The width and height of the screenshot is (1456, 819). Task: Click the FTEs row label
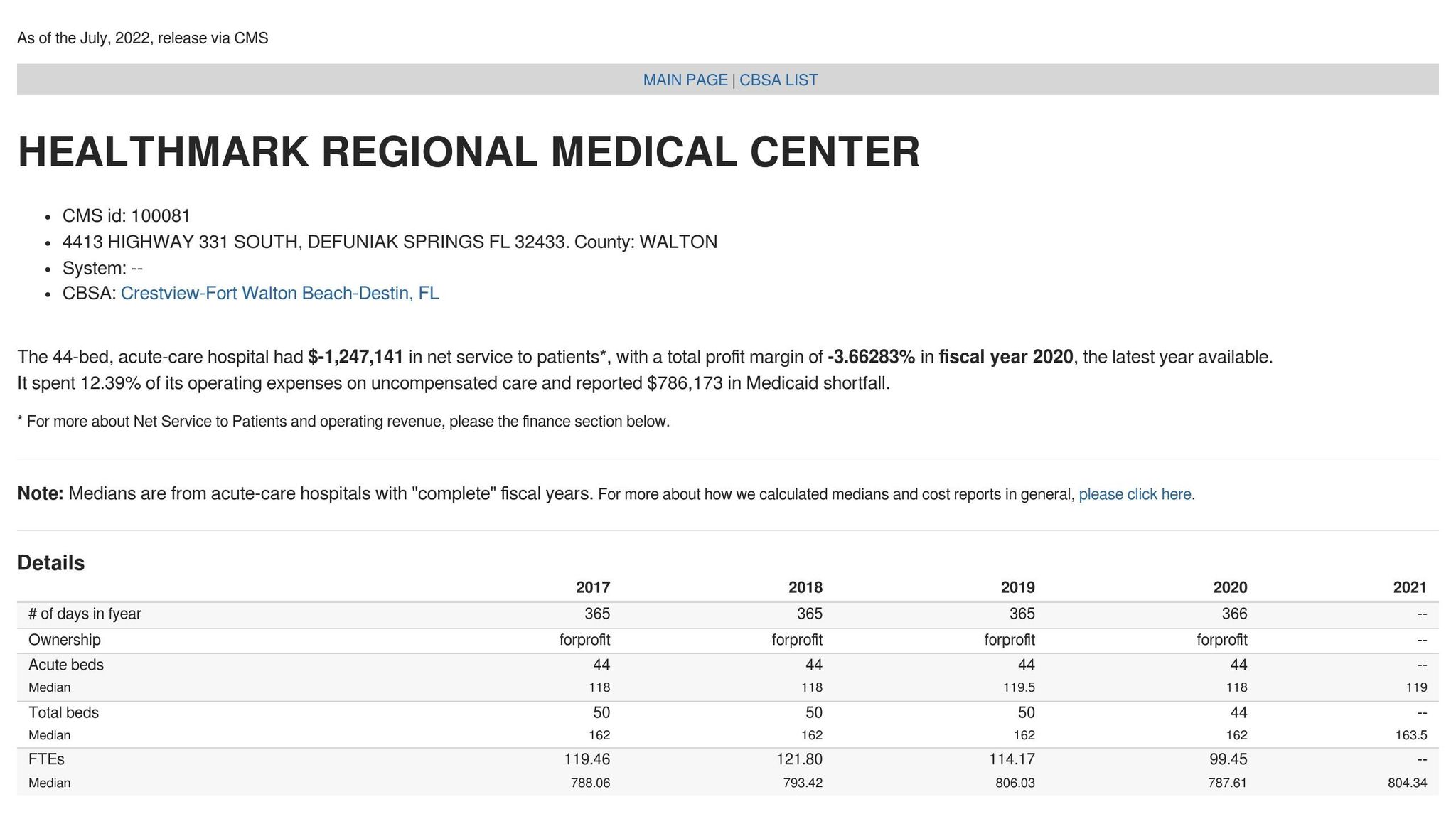45,759
